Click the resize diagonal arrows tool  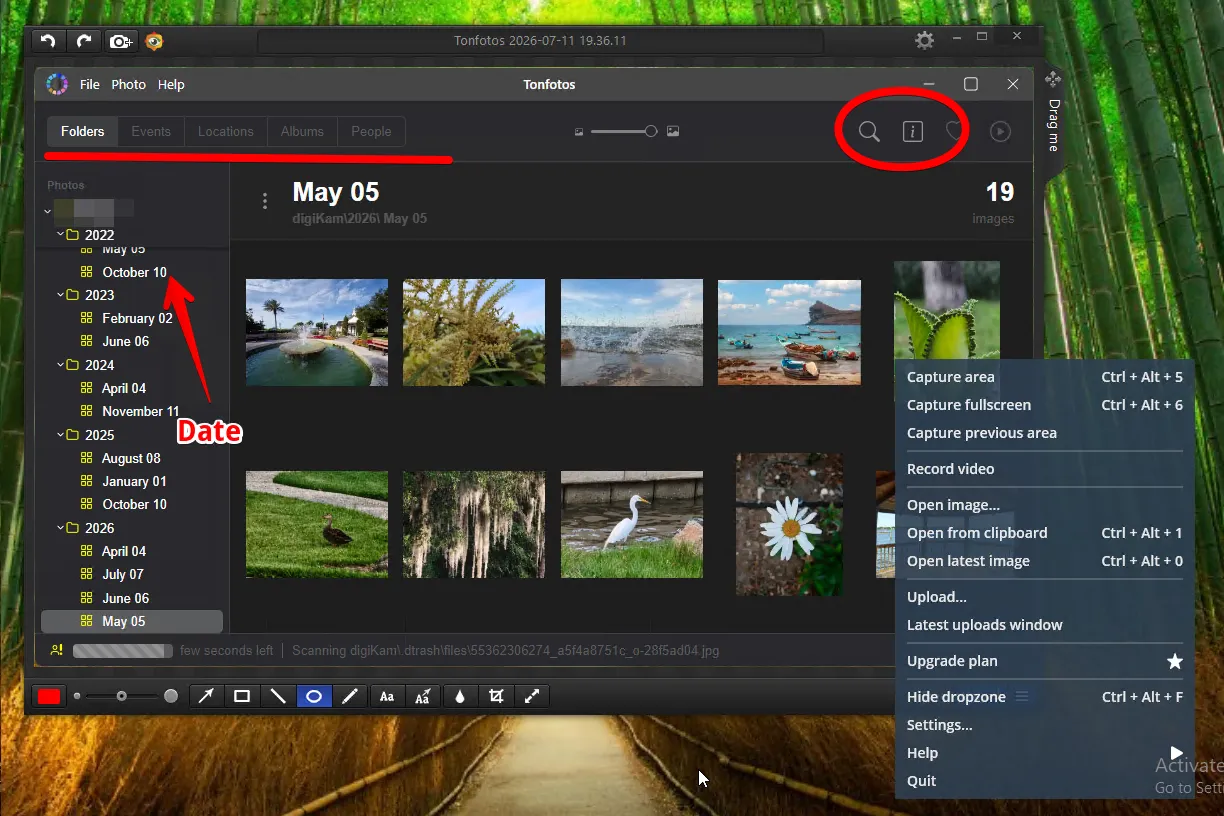coord(532,696)
